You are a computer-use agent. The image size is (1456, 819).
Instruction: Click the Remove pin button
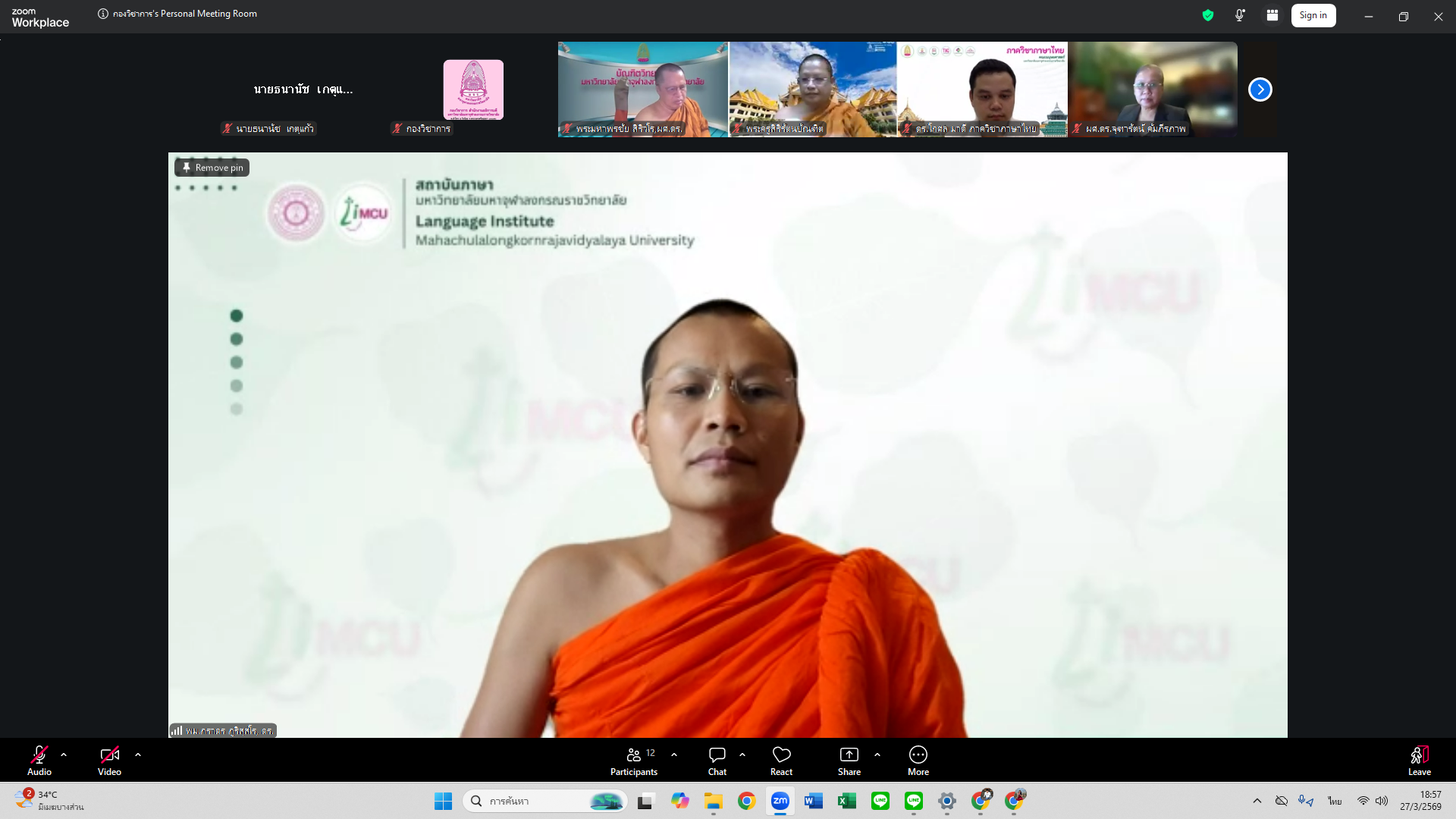[x=212, y=168]
